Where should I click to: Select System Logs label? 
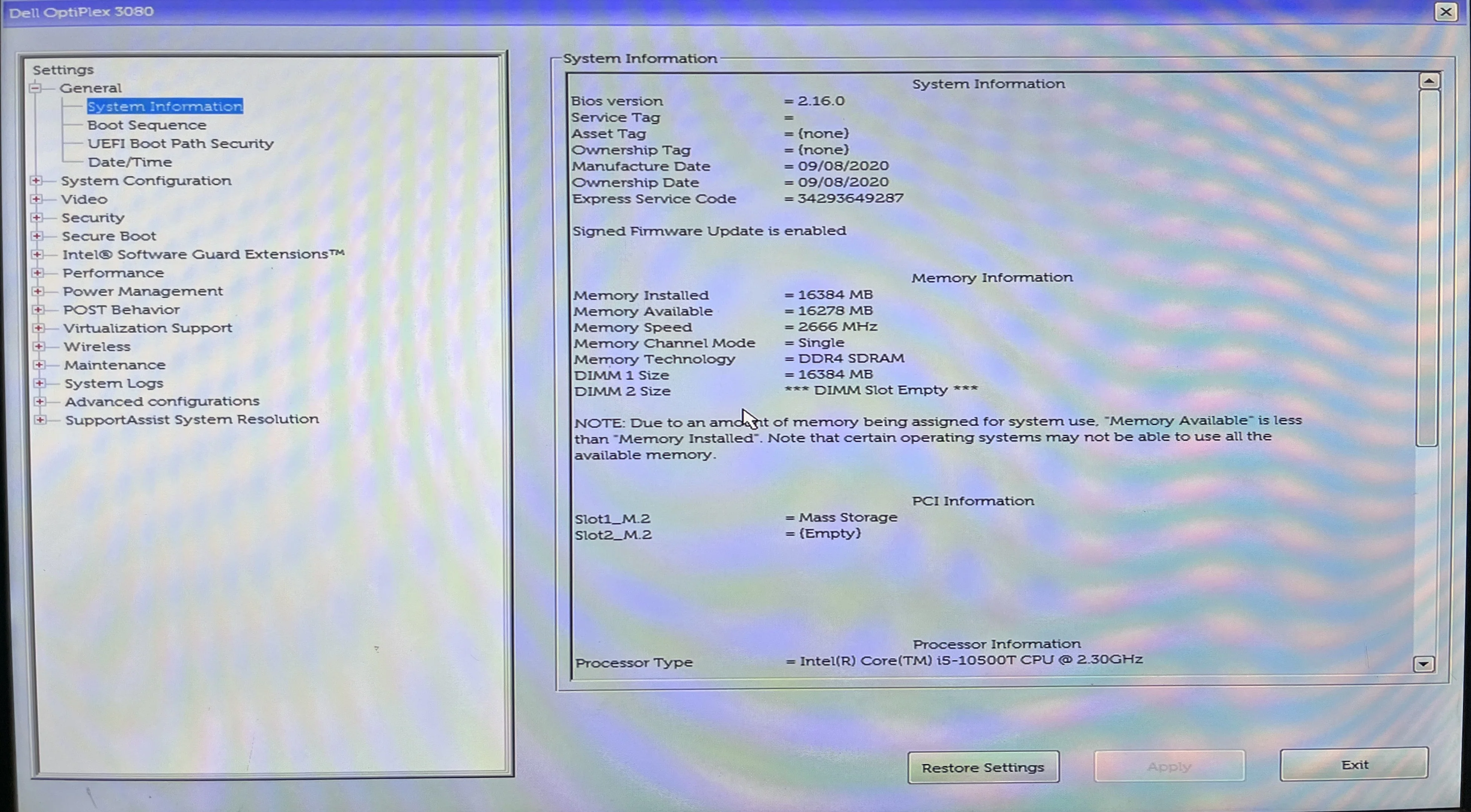[x=114, y=383]
